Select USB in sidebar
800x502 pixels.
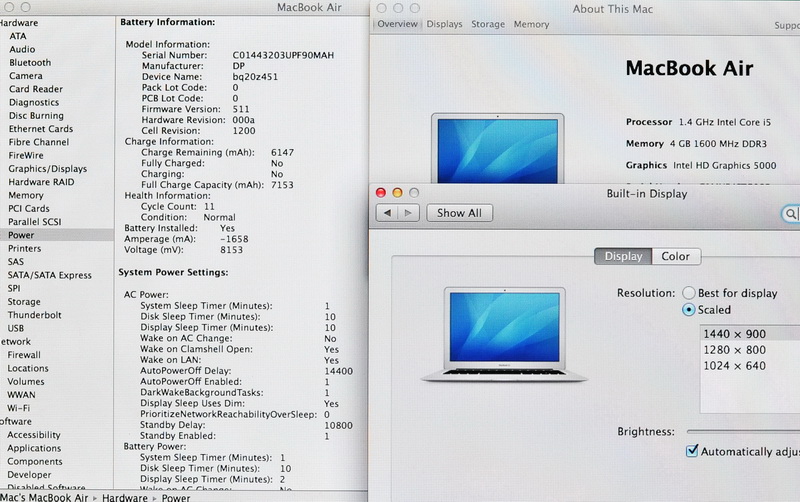tap(15, 328)
